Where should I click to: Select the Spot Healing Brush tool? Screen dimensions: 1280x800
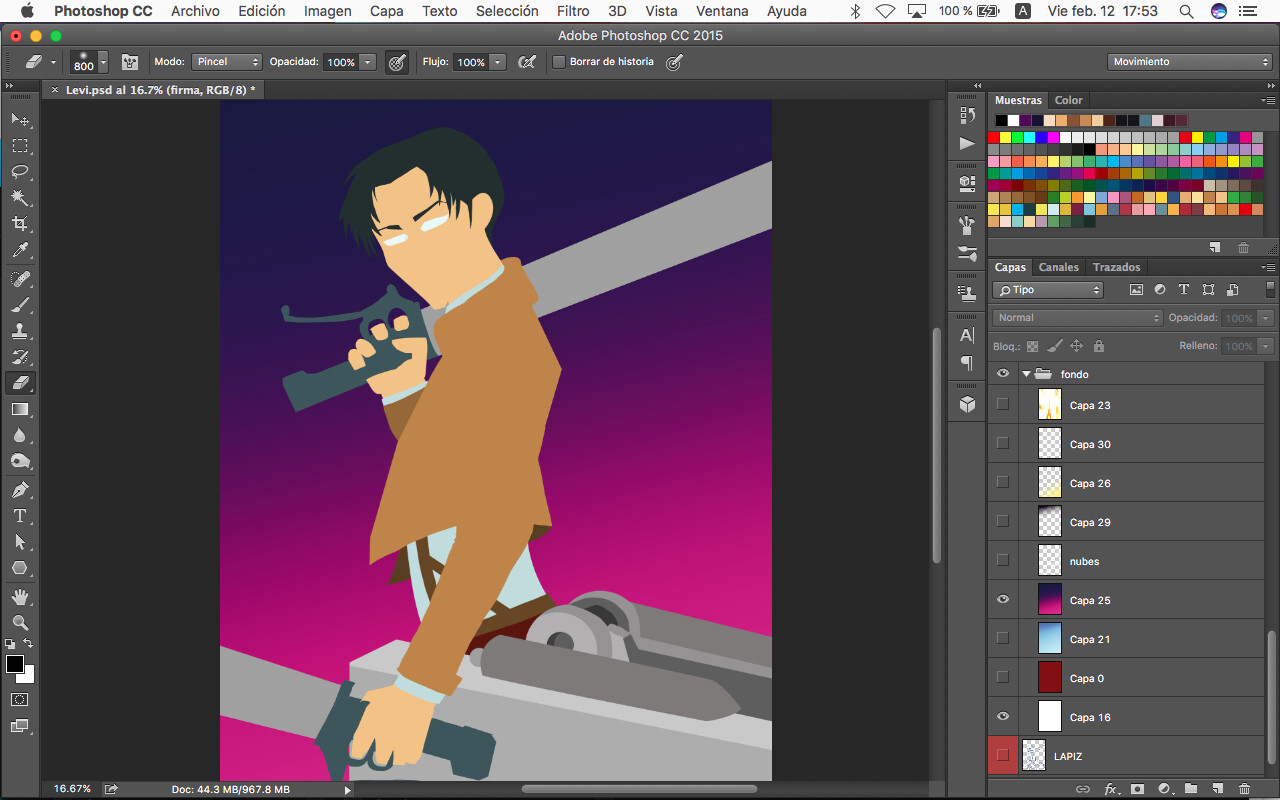[x=20, y=279]
